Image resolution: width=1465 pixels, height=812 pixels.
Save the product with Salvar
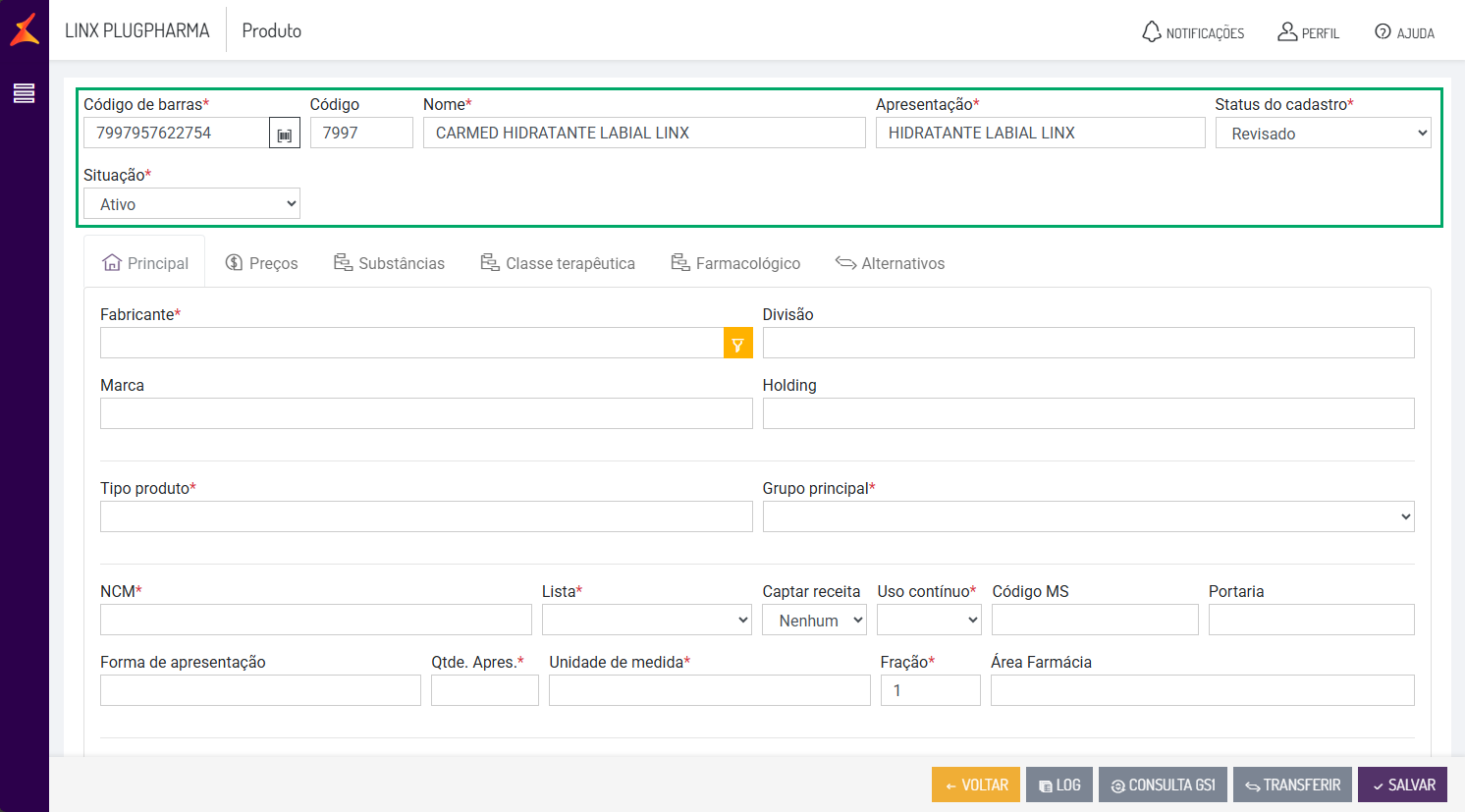point(1402,785)
